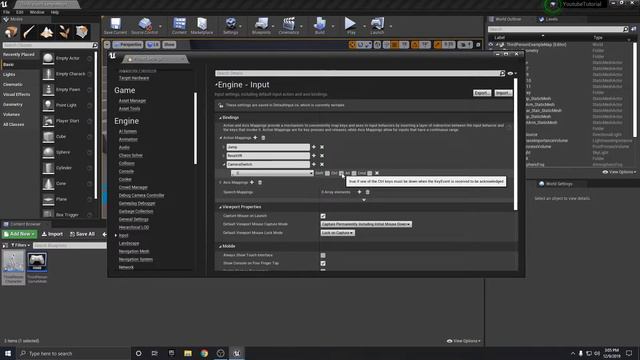Click Save All in Content Browser
This screenshot has height=360, width=640.
[x=82, y=234]
